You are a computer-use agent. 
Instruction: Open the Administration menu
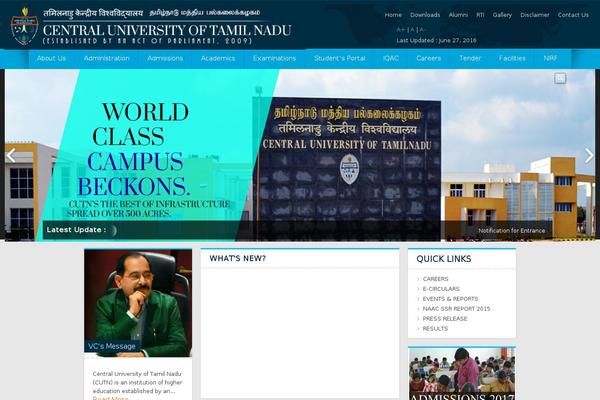click(x=106, y=58)
